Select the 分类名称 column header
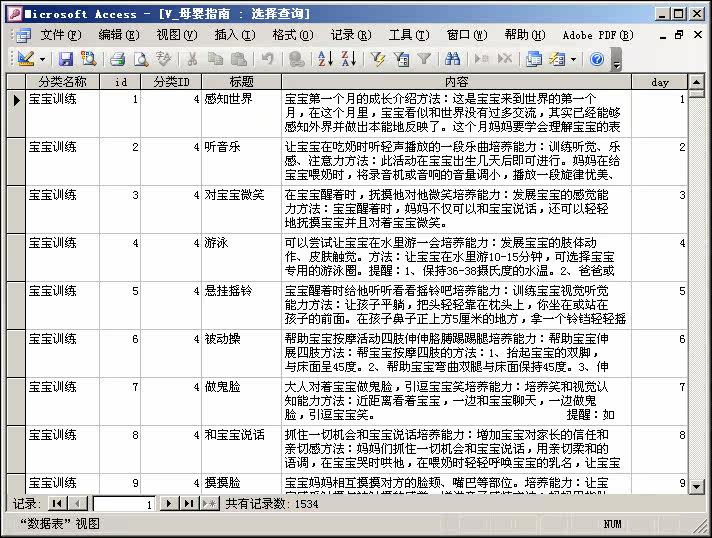This screenshot has height=538, width=712. 62,82
